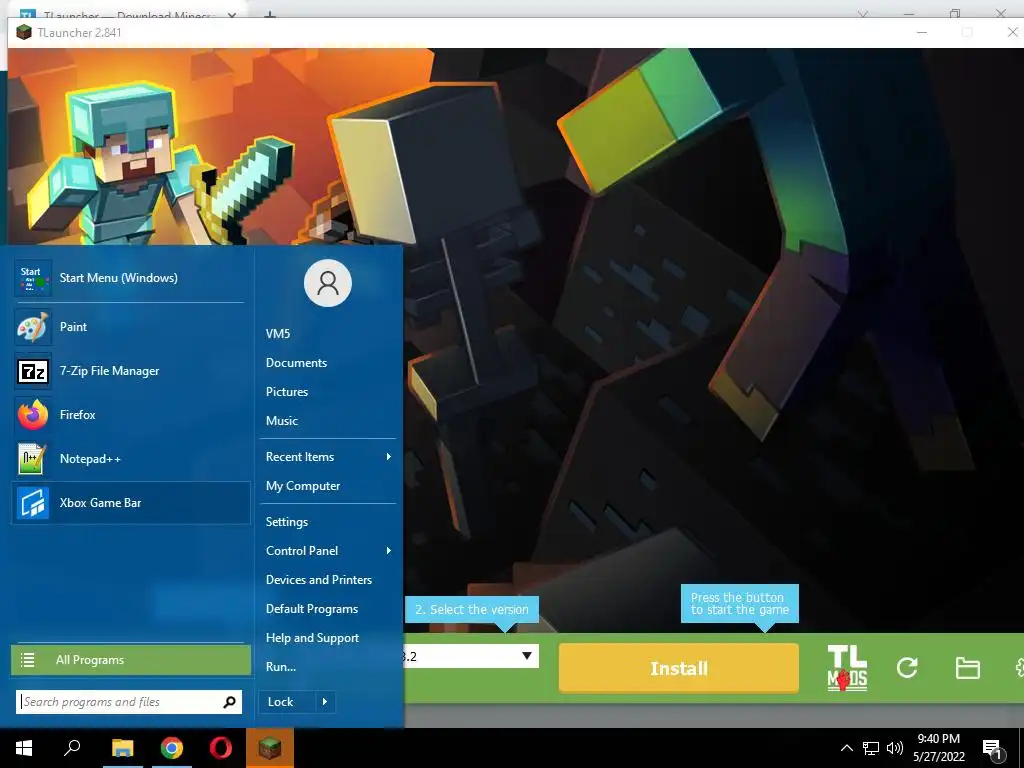Open Notepad++ from the start menu

131,459
